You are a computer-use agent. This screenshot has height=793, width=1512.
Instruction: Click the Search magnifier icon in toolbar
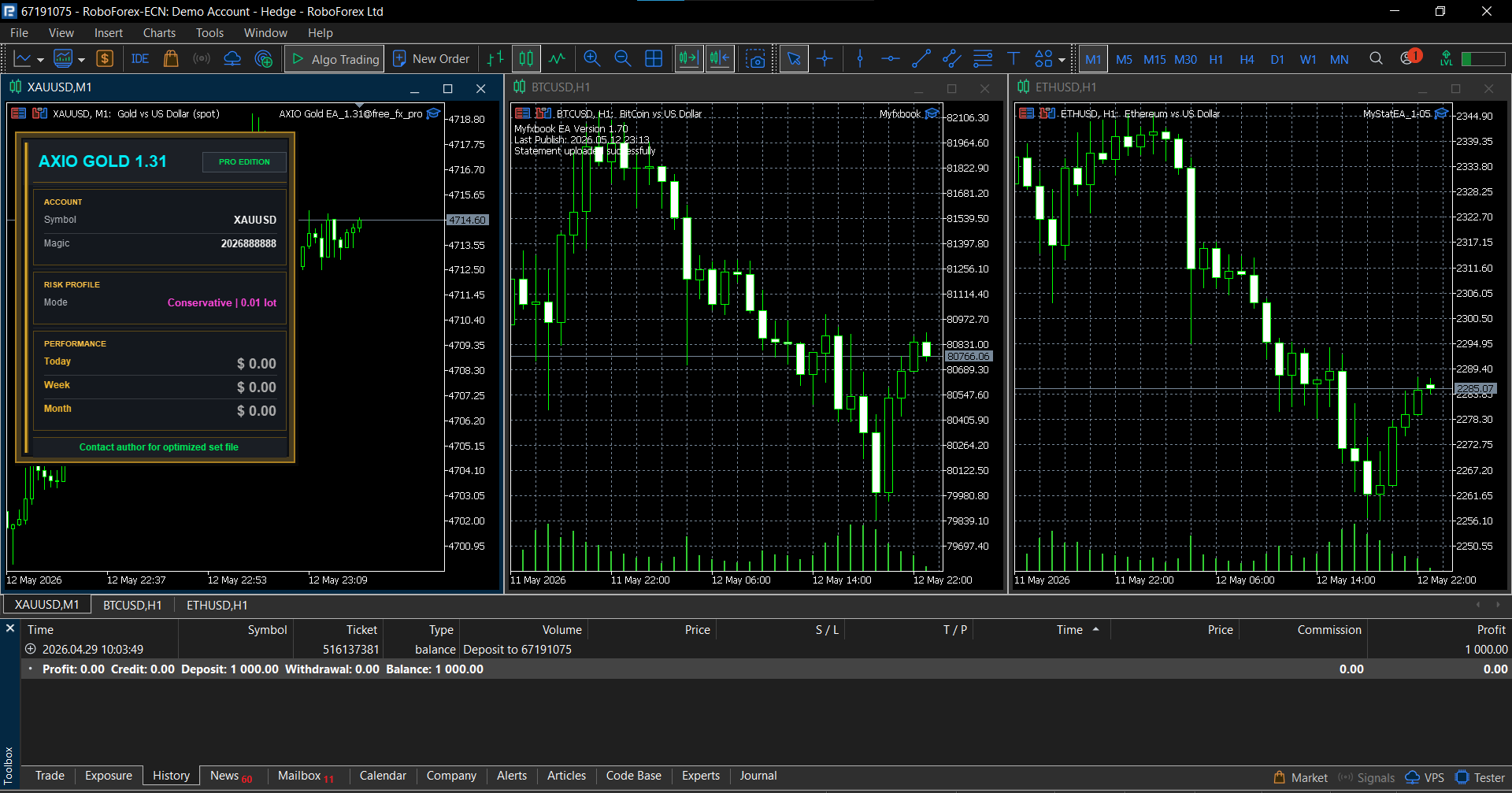(1376, 59)
